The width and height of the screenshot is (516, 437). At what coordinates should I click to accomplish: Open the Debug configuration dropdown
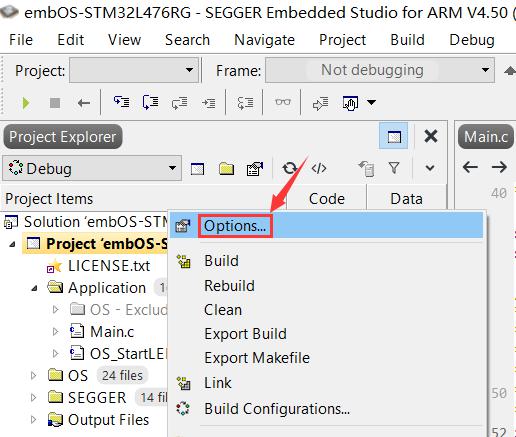(92, 168)
